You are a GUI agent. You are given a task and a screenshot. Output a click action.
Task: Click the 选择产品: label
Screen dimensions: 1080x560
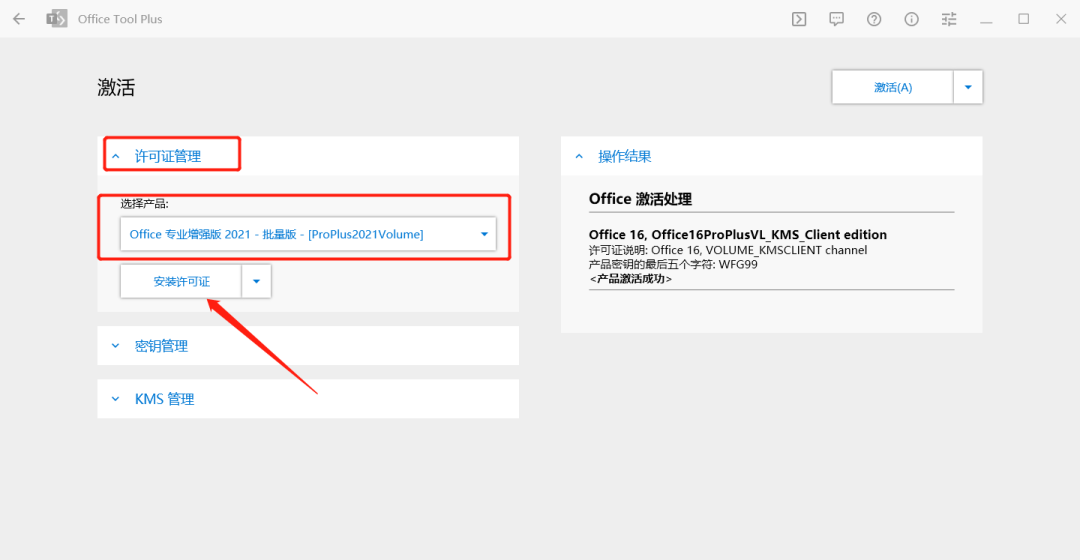[145, 204]
